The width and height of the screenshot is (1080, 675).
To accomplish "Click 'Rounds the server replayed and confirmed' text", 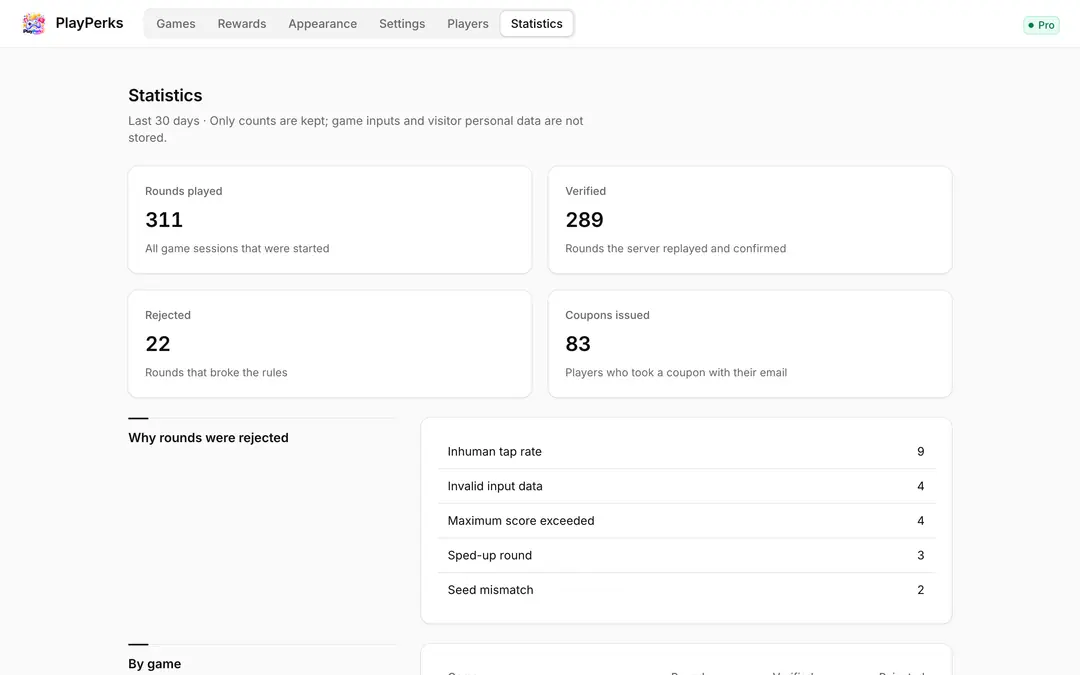I will [676, 249].
